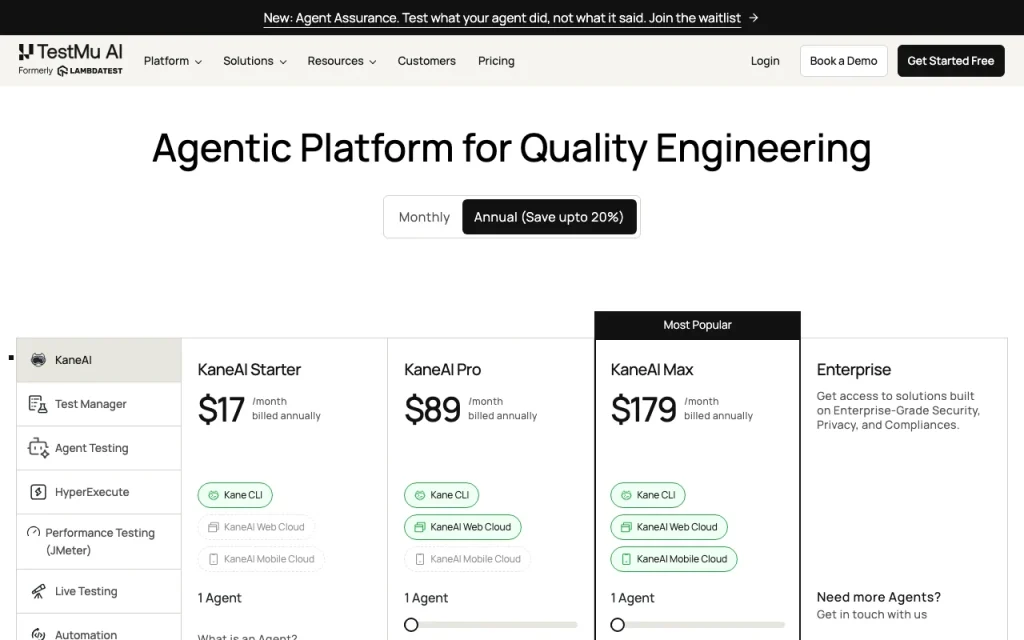Click KaneAI Mobile Cloud icon in Max plan
The height and width of the screenshot is (640, 1024).
coord(626,559)
